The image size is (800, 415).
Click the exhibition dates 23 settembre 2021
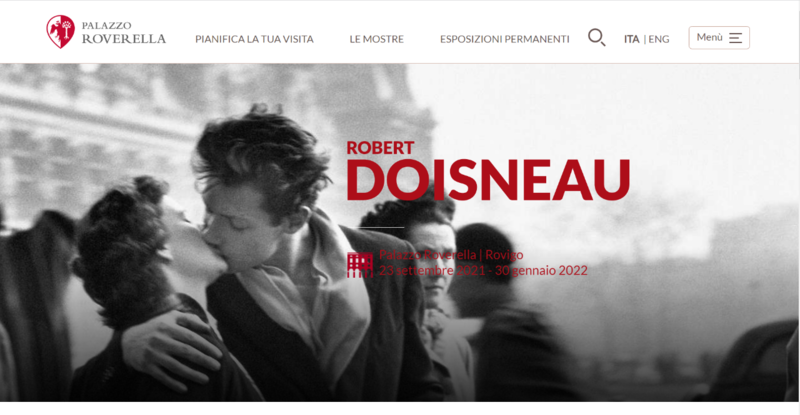pos(431,271)
